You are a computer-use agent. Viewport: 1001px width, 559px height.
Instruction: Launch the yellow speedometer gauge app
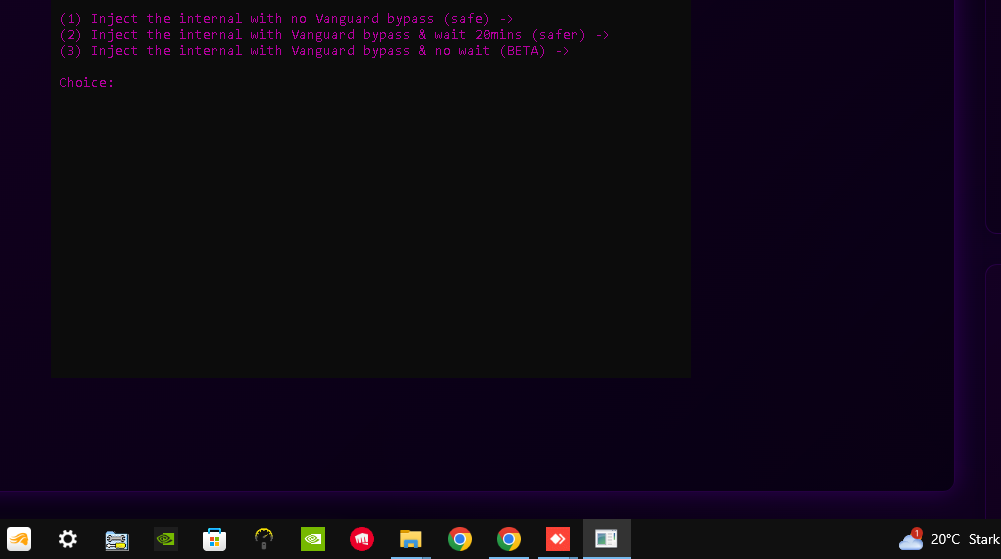pos(264,539)
